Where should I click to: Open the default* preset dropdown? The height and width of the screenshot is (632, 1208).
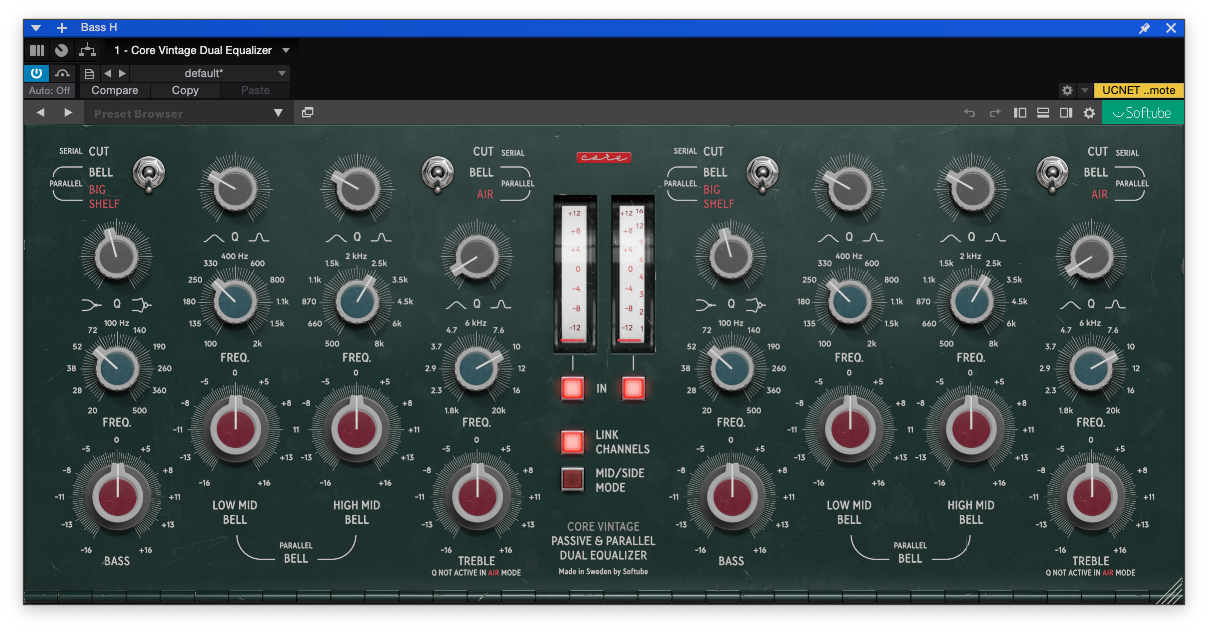point(210,73)
